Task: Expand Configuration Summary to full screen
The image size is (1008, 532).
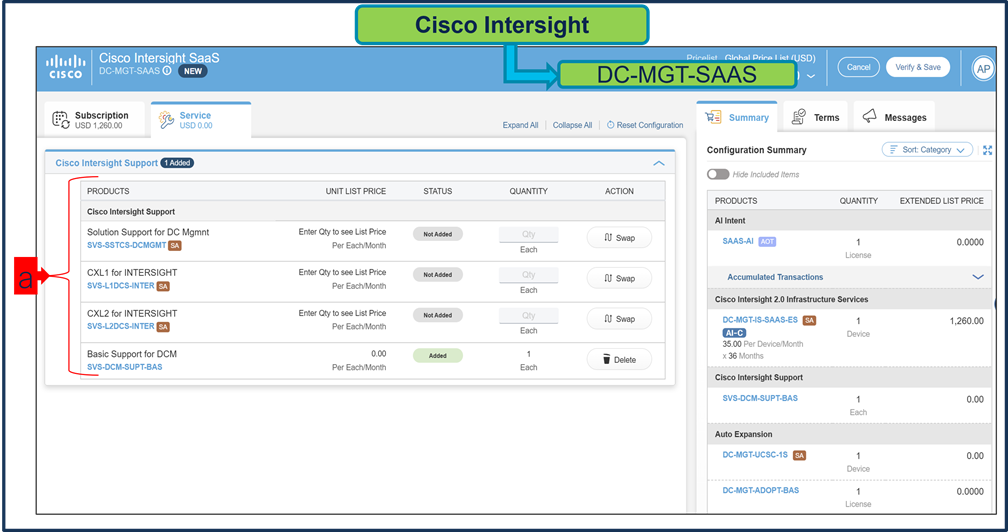Action: [x=987, y=150]
